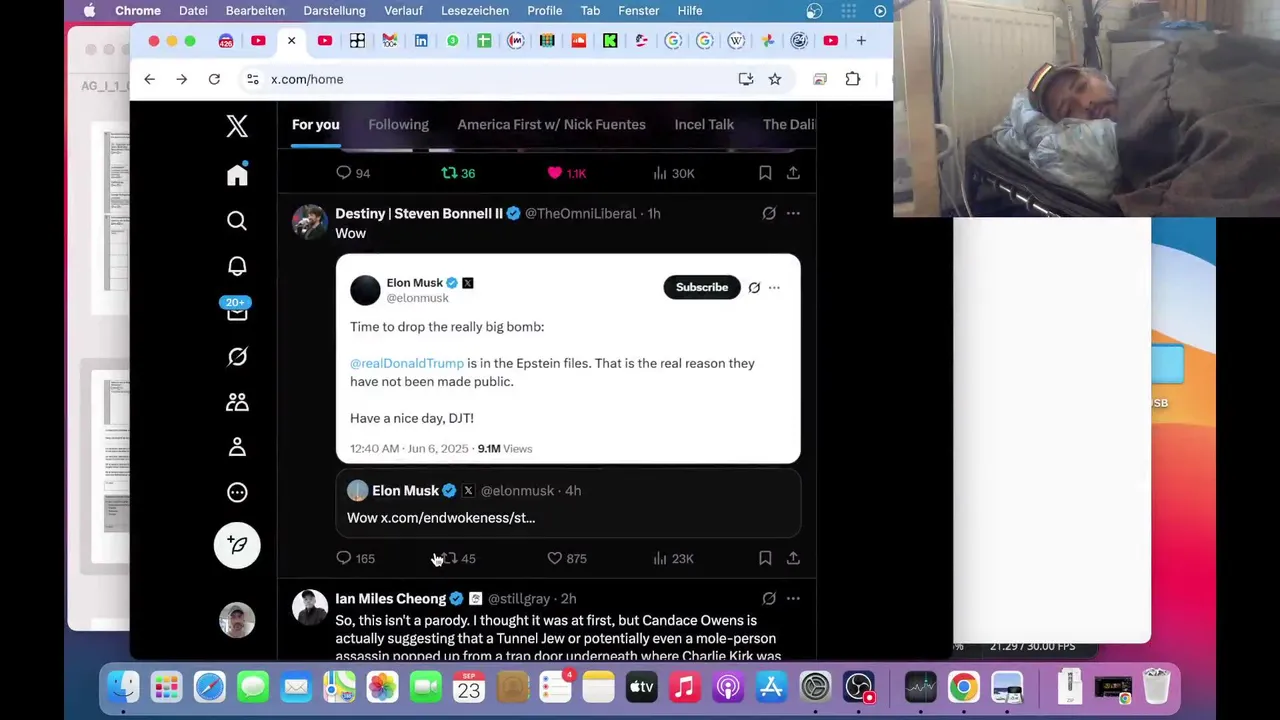Open the Lesezeichen menu
Viewport: 1280px width, 720px height.
pyautogui.click(x=475, y=10)
